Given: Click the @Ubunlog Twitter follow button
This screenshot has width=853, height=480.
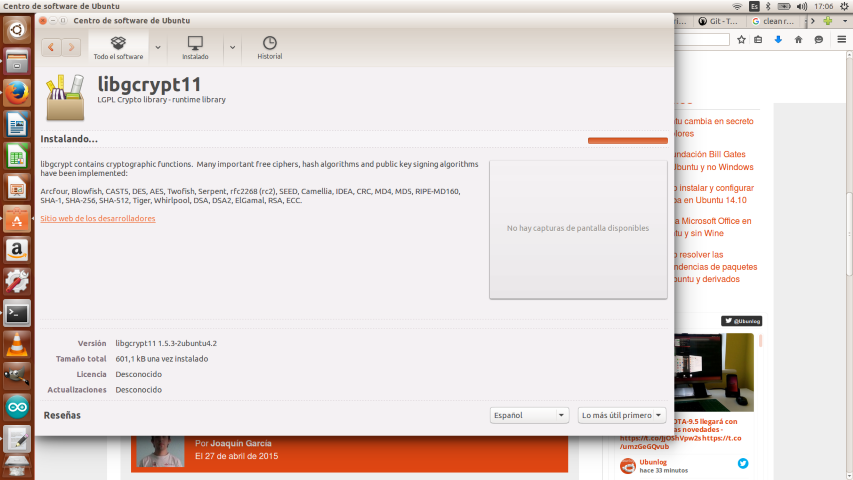Looking at the screenshot, I should (x=741, y=321).
